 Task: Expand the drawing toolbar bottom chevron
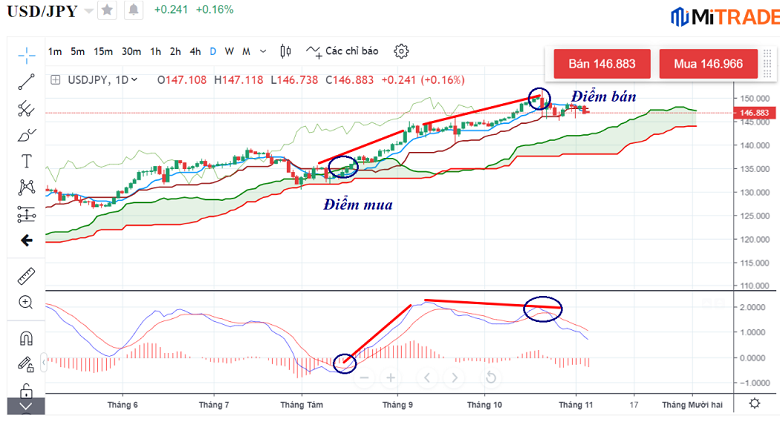27,406
